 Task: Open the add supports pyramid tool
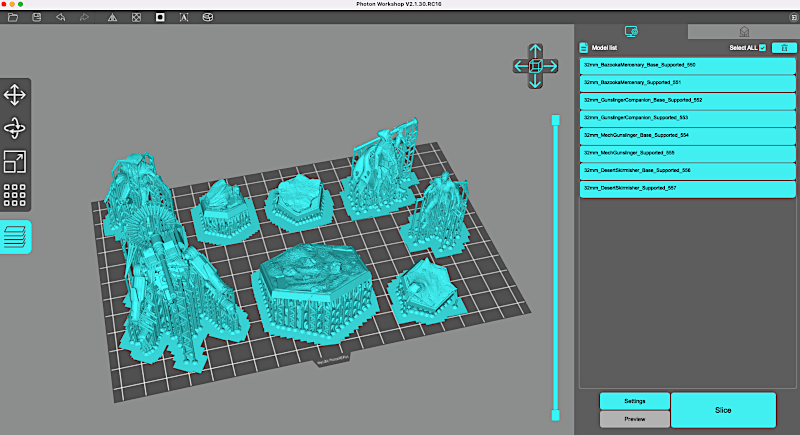(x=112, y=17)
